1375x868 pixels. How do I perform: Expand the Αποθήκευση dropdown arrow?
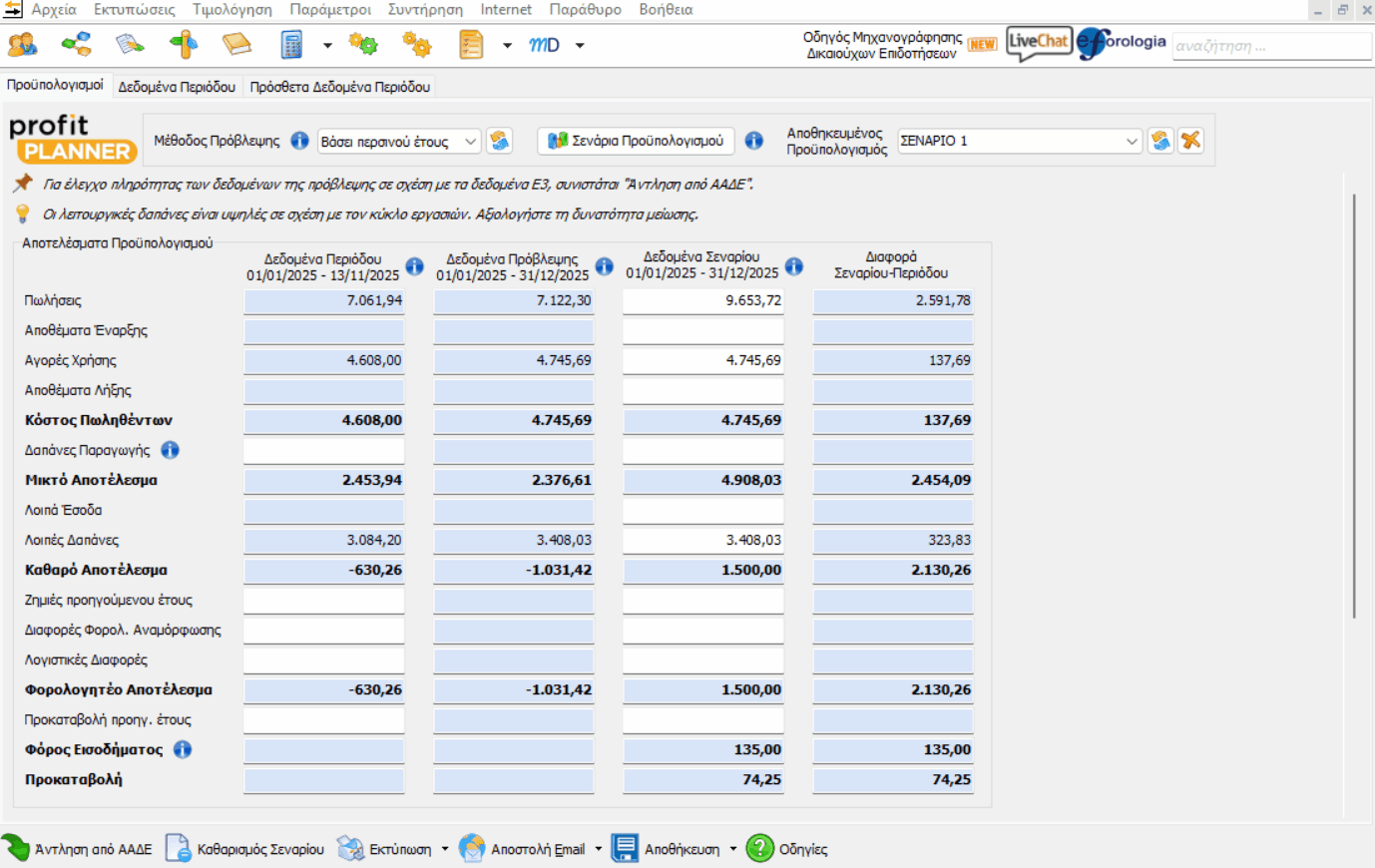click(733, 849)
